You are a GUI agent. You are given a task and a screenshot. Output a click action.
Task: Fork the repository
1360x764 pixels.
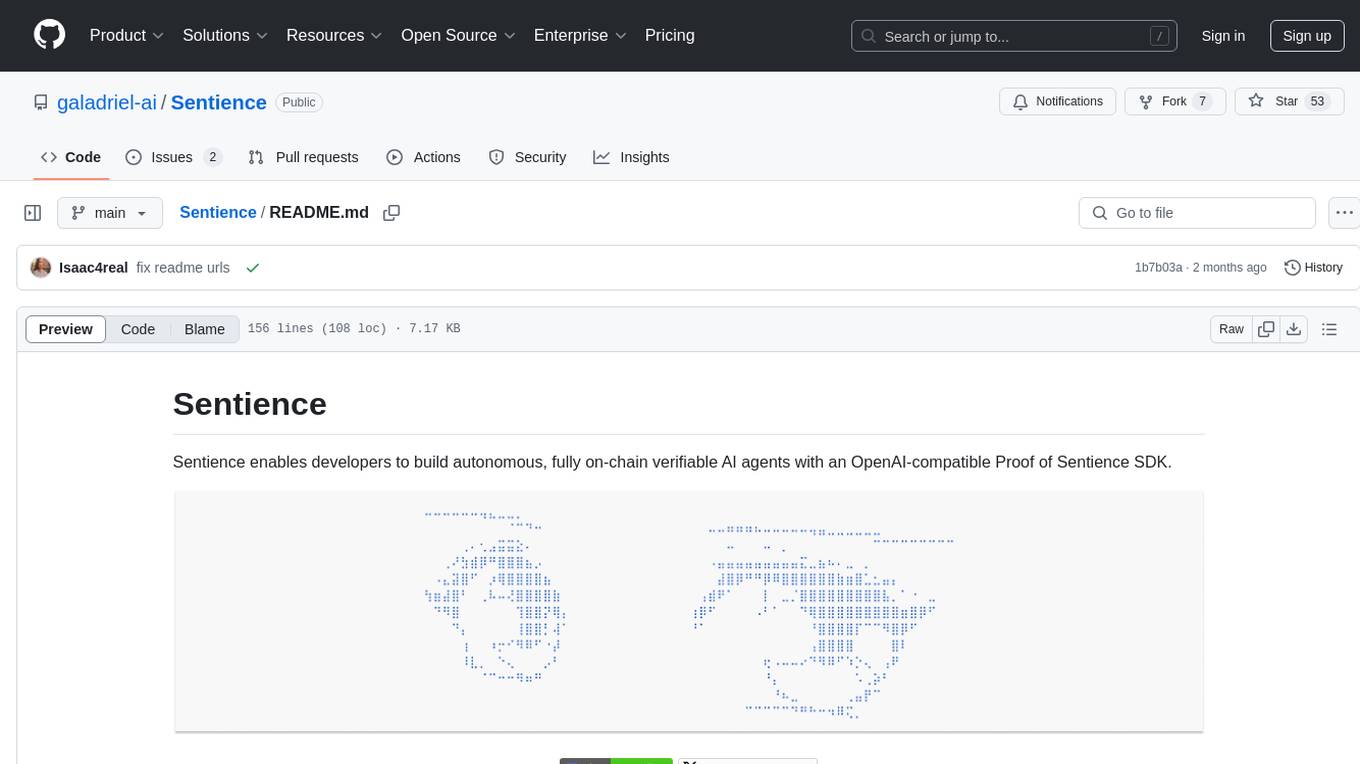(x=1175, y=102)
